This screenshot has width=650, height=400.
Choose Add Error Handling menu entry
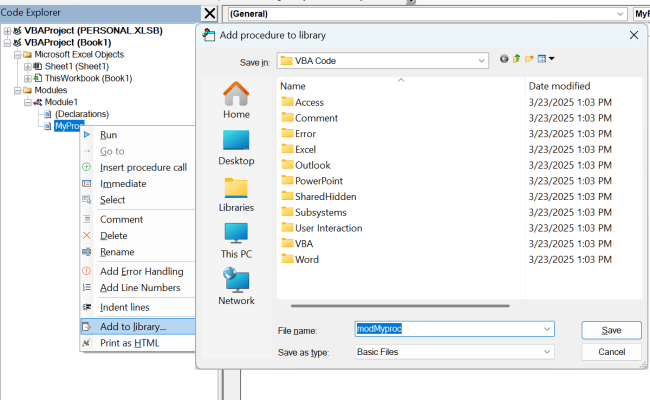point(137,271)
